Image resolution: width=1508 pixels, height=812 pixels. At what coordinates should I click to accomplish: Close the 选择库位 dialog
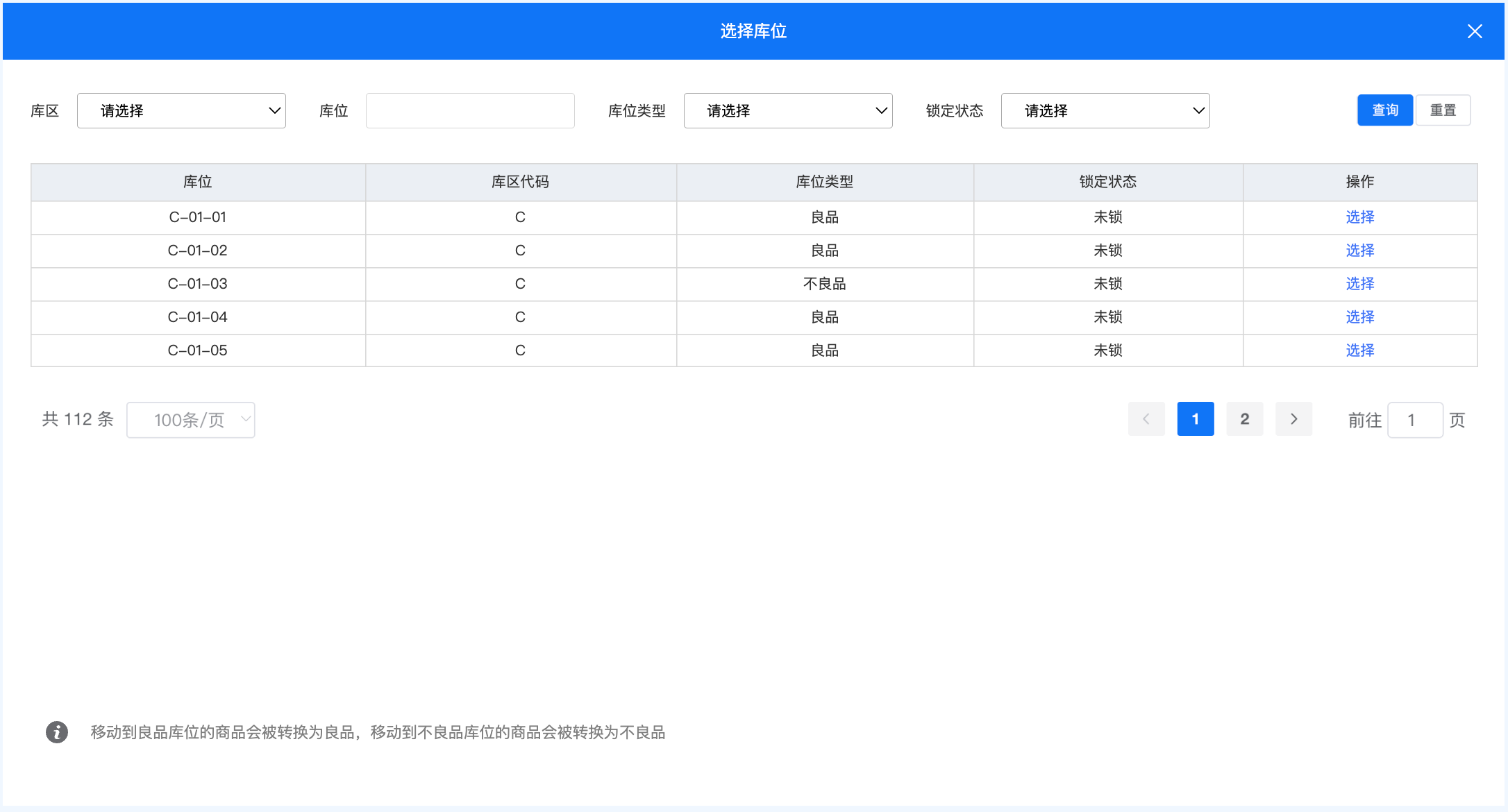coord(1475,31)
